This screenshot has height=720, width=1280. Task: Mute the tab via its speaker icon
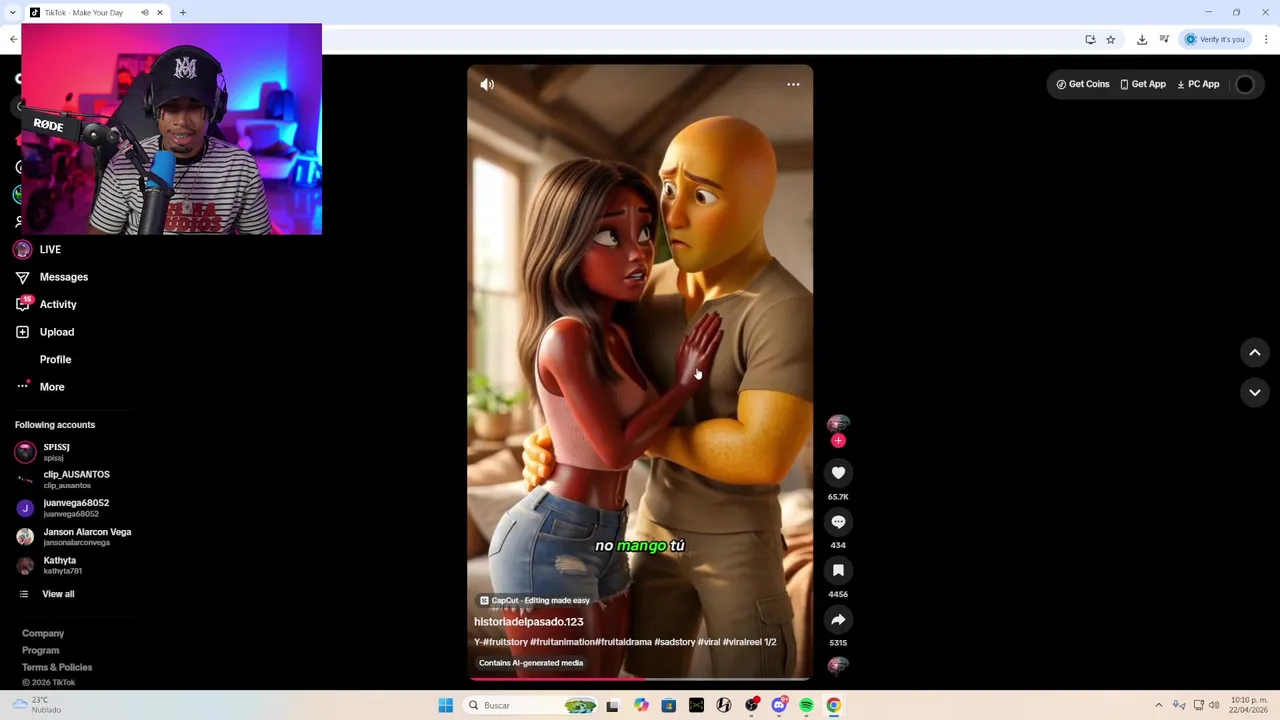coord(144,12)
